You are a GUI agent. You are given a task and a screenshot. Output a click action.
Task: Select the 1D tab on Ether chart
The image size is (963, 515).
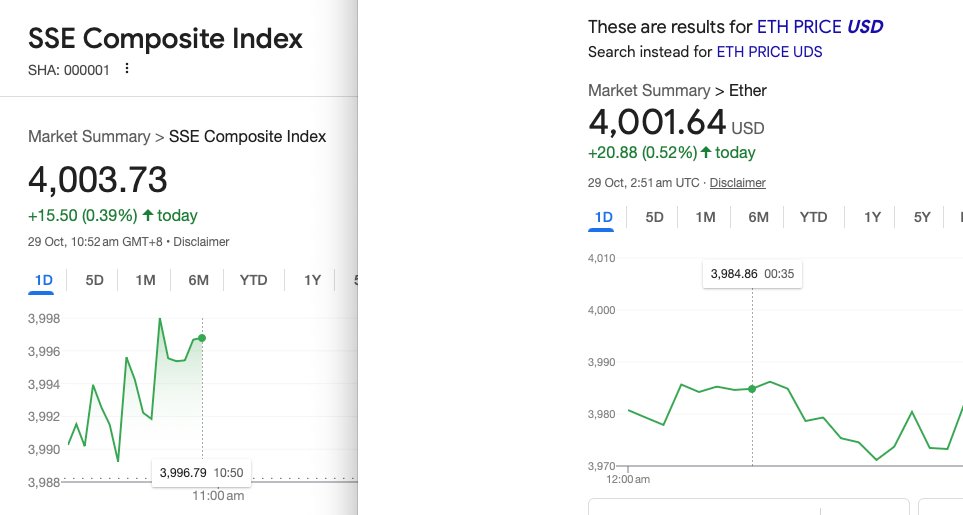click(603, 217)
